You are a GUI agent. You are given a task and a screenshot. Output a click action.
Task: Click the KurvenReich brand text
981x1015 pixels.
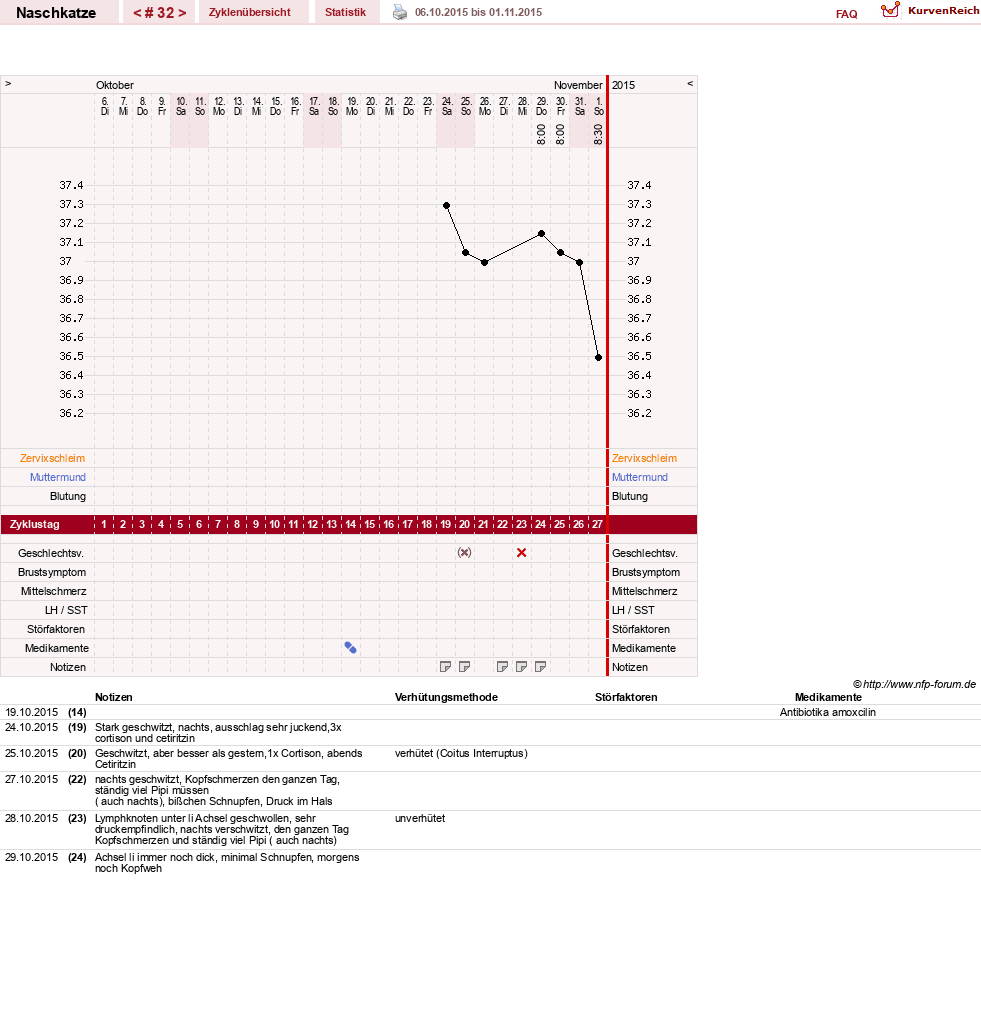click(x=943, y=10)
